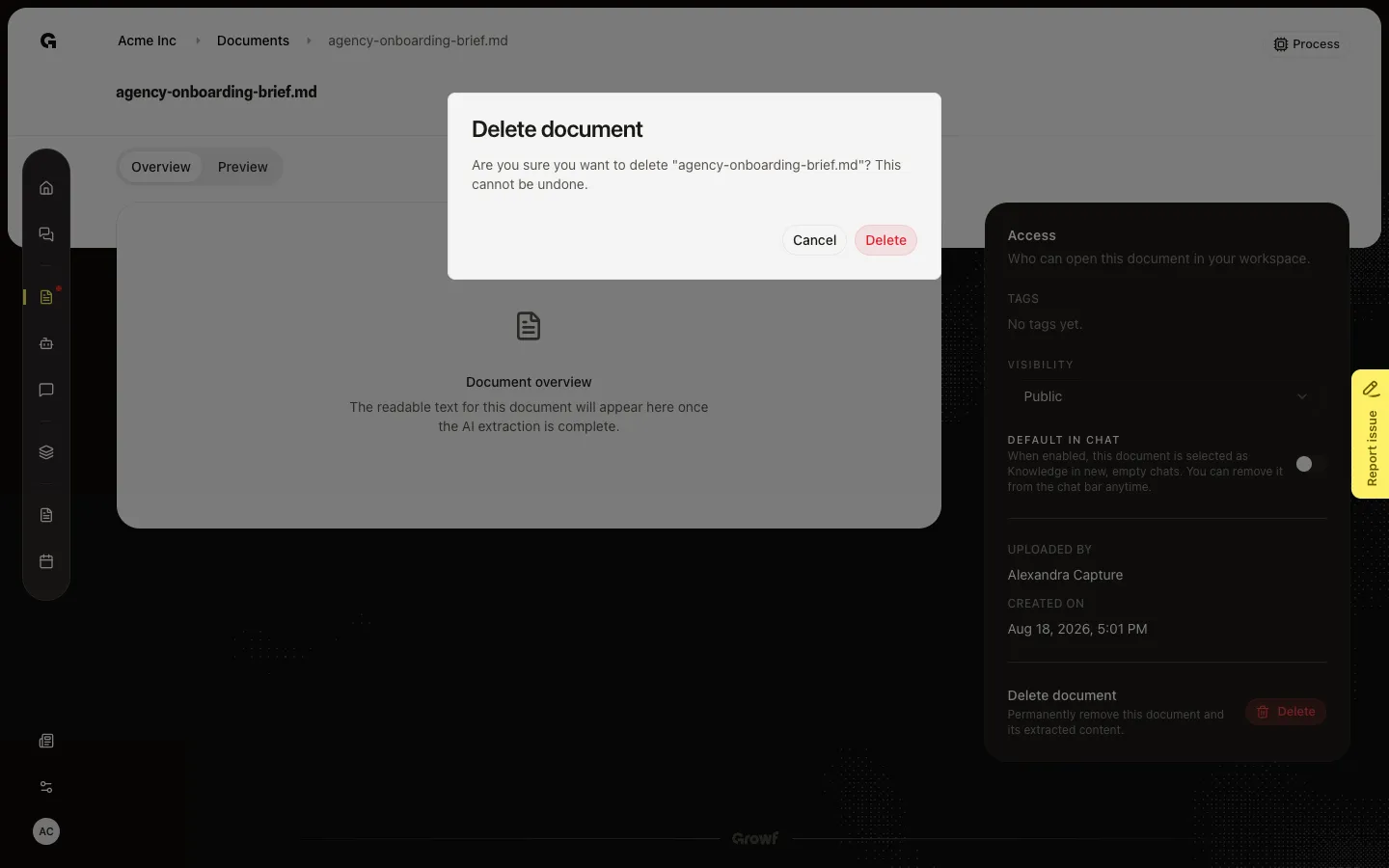Click the No tags yet text
The width and height of the screenshot is (1389, 868).
(1045, 324)
